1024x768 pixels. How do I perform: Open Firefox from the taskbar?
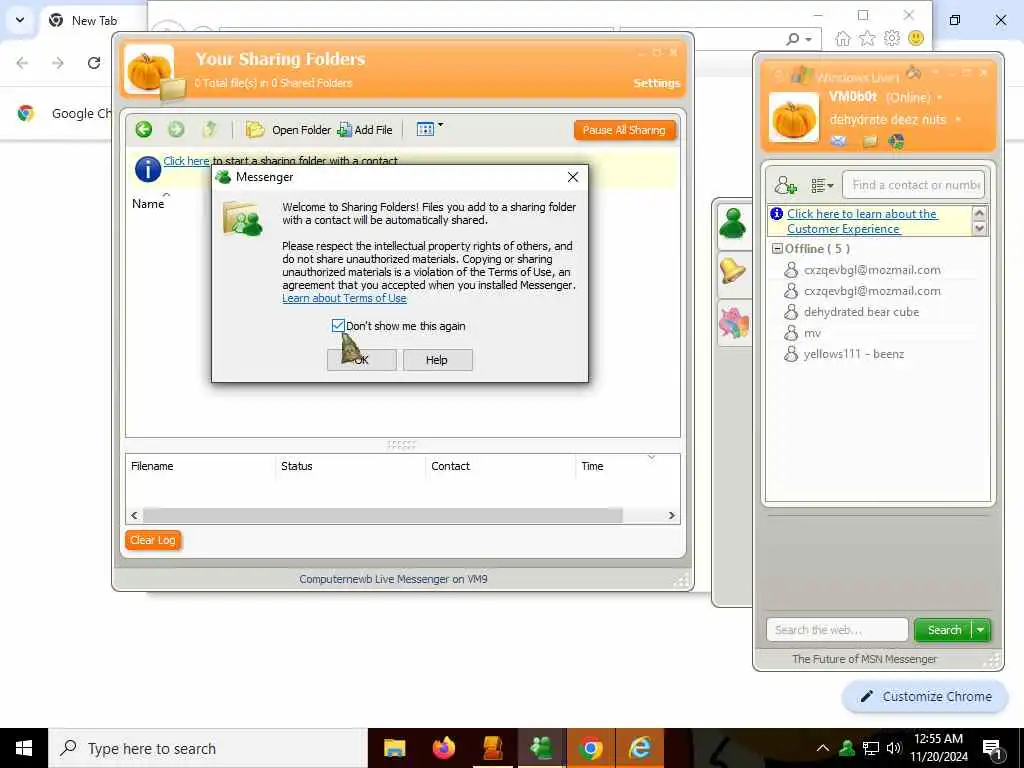tap(444, 748)
